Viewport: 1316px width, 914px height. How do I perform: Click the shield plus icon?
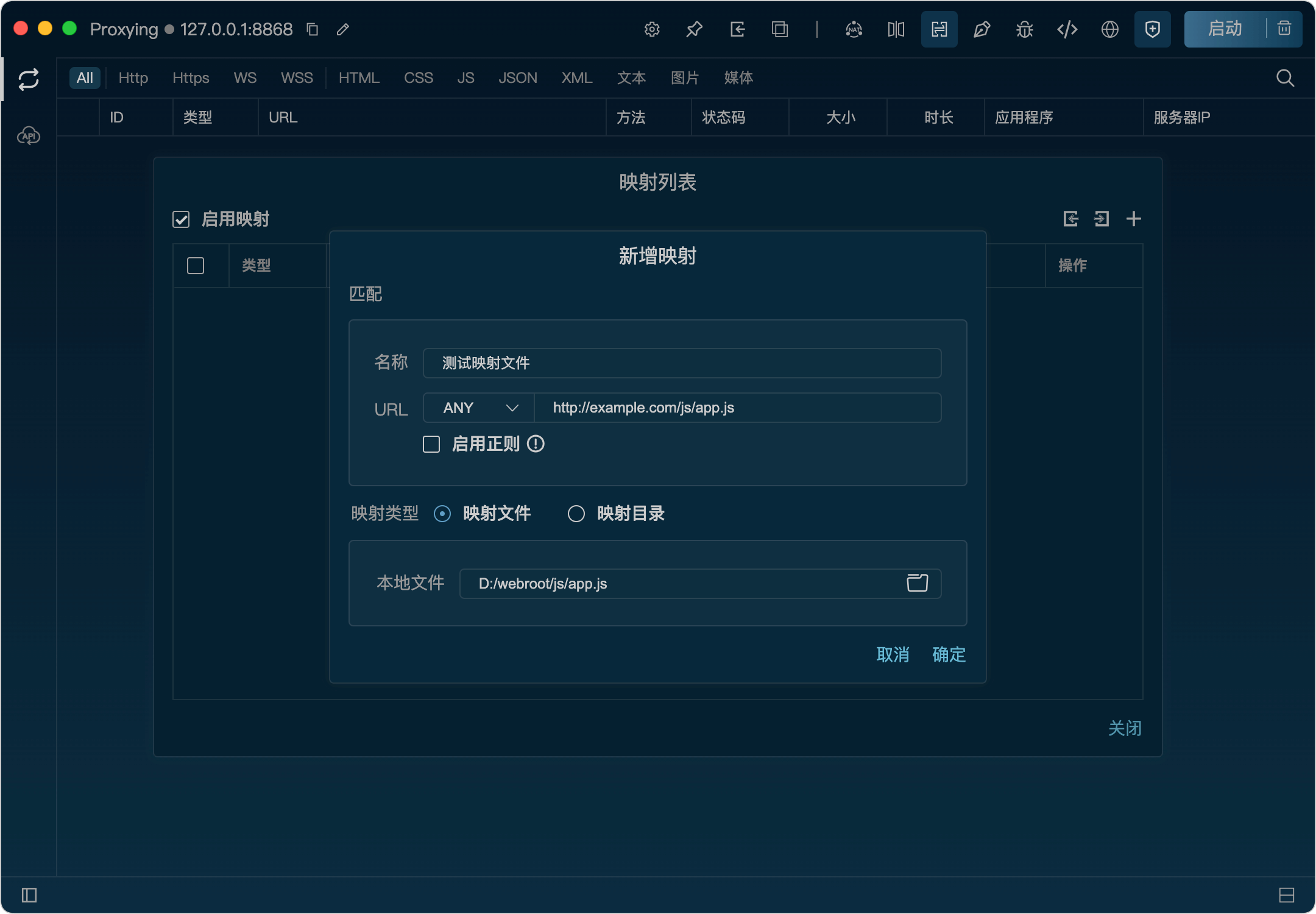1153,29
